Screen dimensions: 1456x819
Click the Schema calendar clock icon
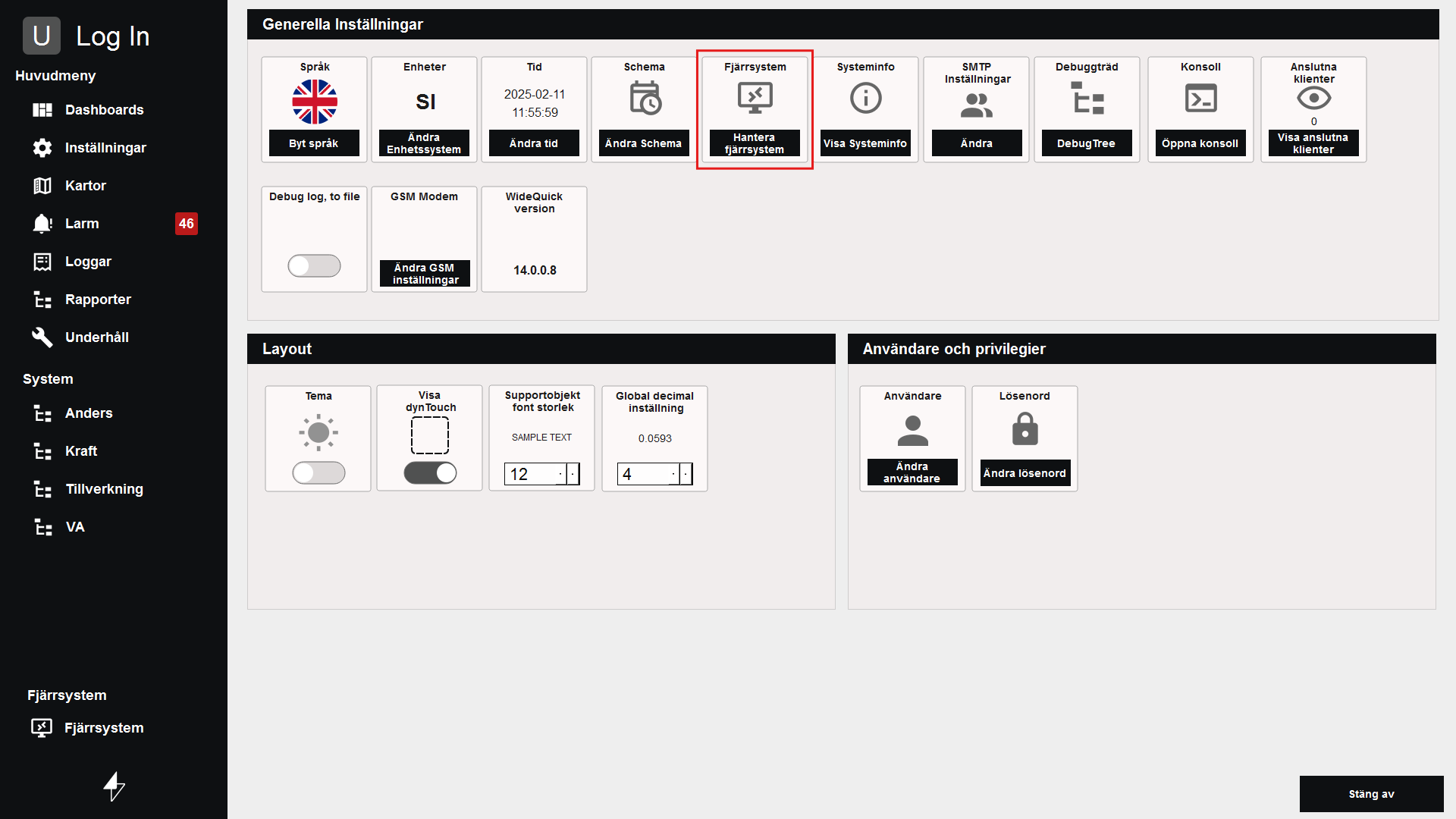[645, 99]
